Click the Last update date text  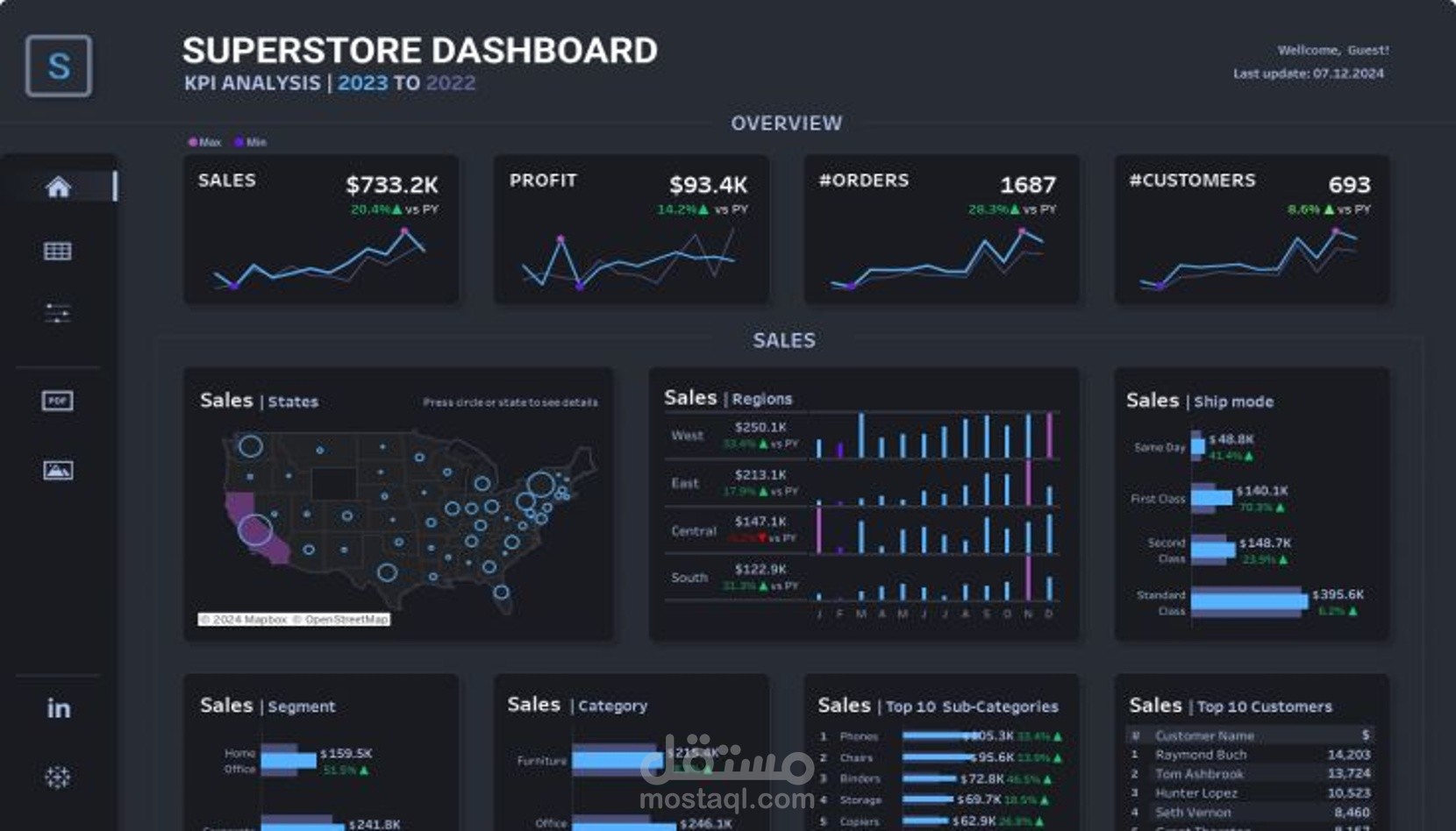pos(1309,74)
